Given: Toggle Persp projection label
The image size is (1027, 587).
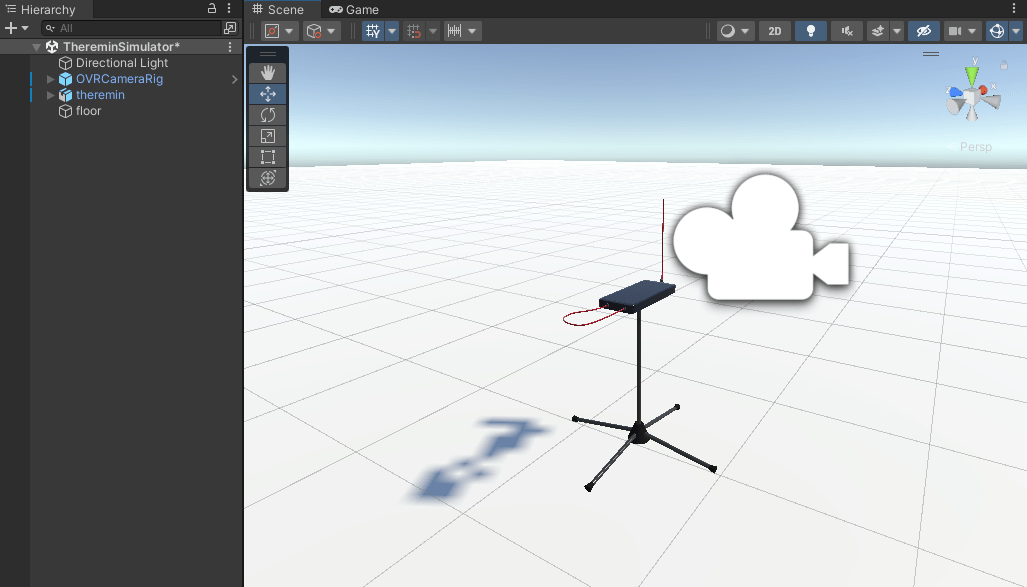Looking at the screenshot, I should [975, 147].
